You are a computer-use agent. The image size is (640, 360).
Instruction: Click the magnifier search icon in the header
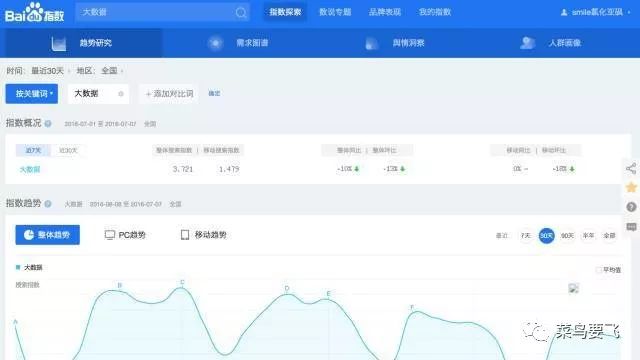(x=241, y=13)
